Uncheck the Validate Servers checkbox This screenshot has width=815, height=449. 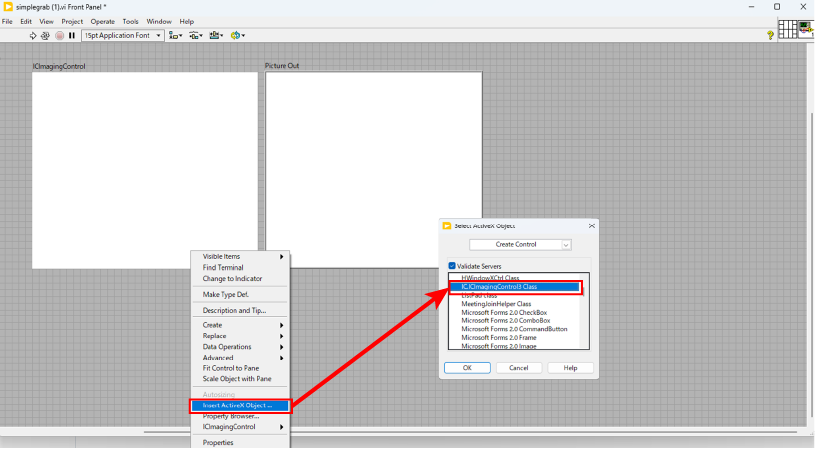[x=452, y=266]
